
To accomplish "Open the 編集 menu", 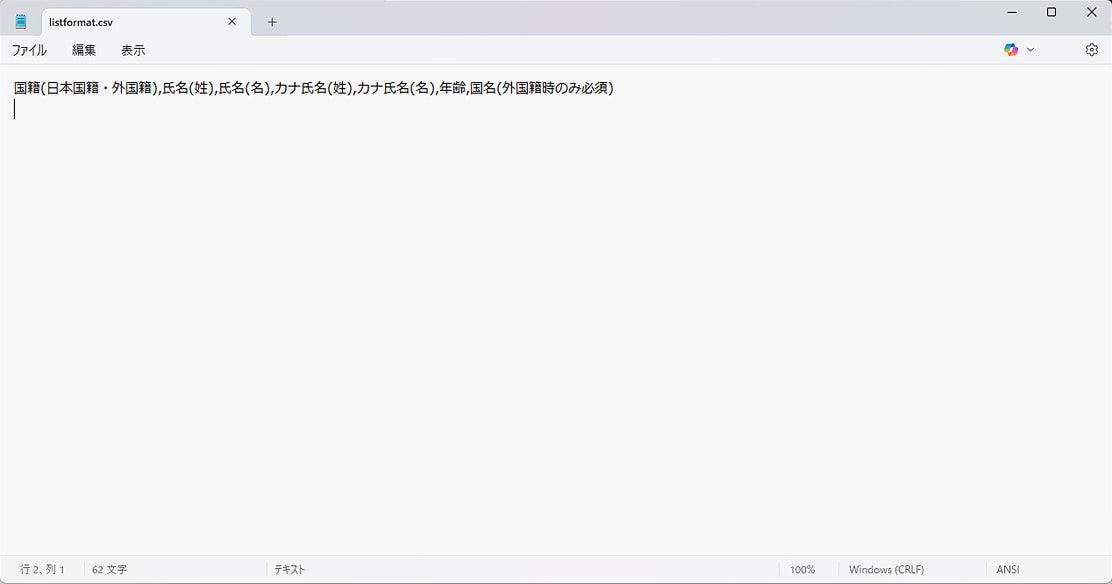I will [x=84, y=50].
